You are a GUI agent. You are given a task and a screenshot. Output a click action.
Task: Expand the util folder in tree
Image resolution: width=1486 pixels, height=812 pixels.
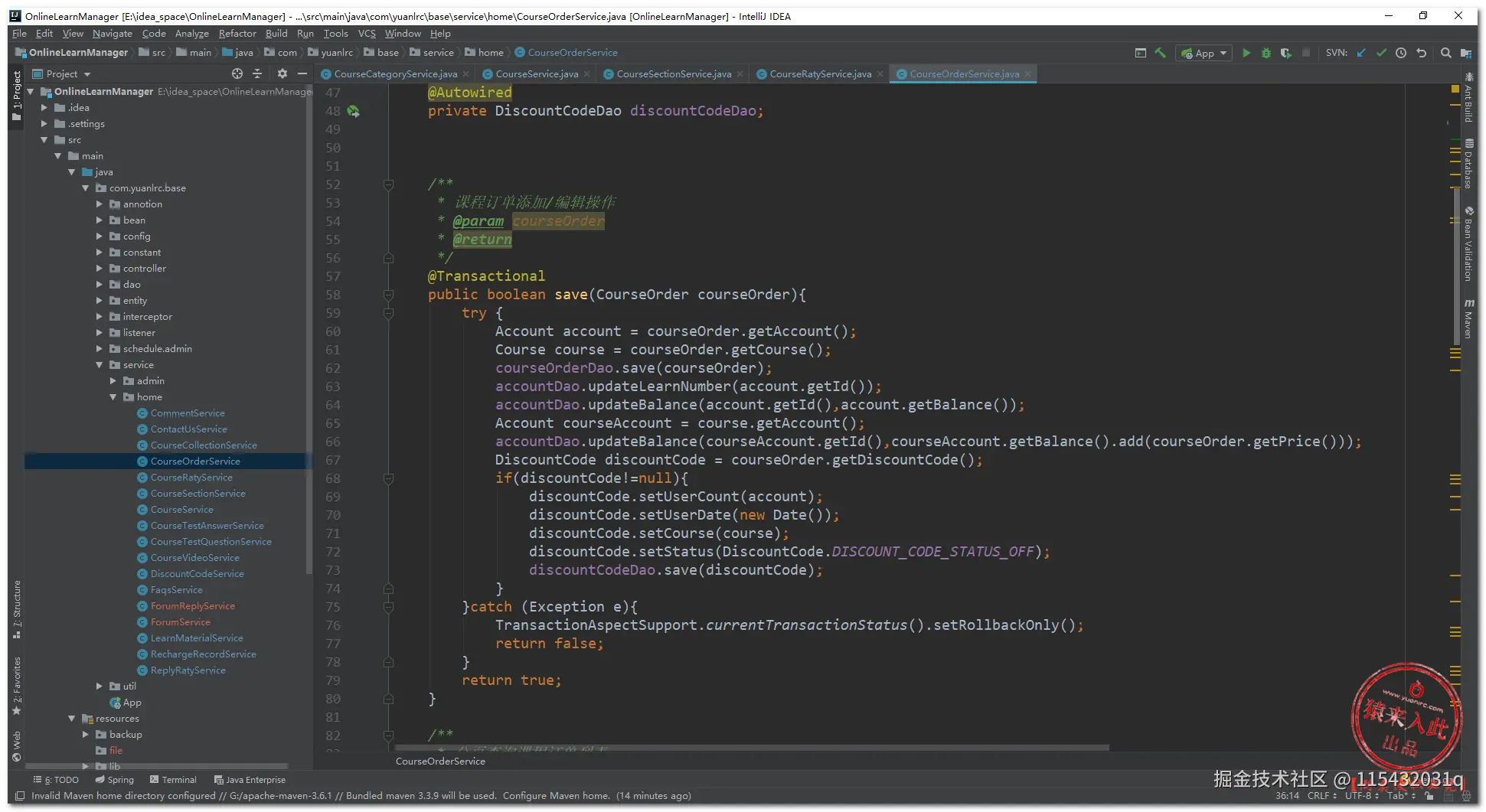pos(100,686)
